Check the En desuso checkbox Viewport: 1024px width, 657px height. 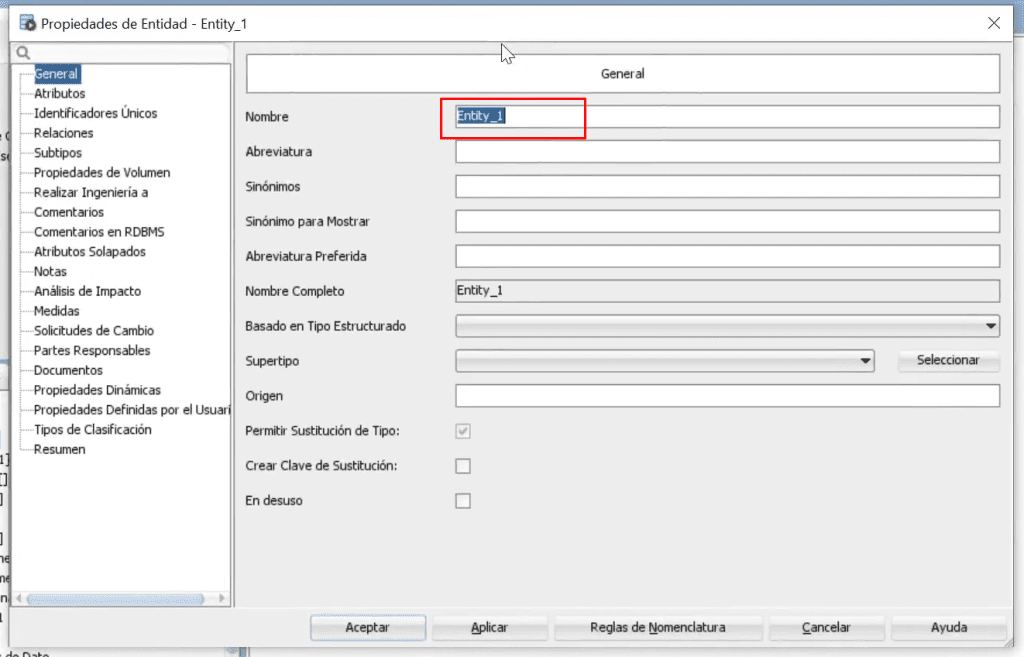pos(463,501)
